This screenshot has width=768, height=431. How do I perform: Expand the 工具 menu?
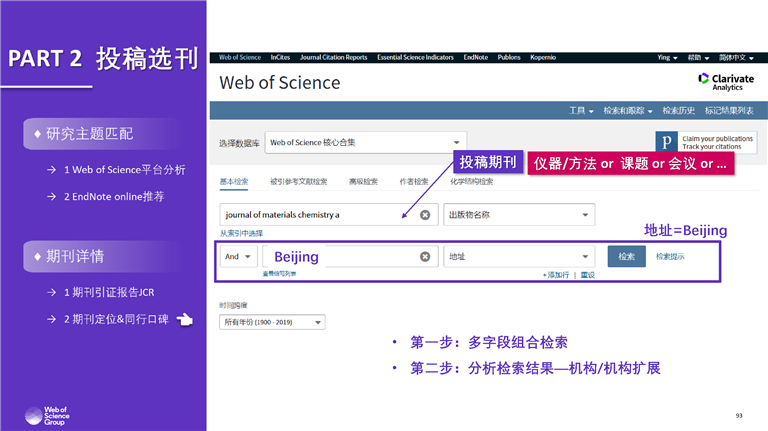coord(581,111)
